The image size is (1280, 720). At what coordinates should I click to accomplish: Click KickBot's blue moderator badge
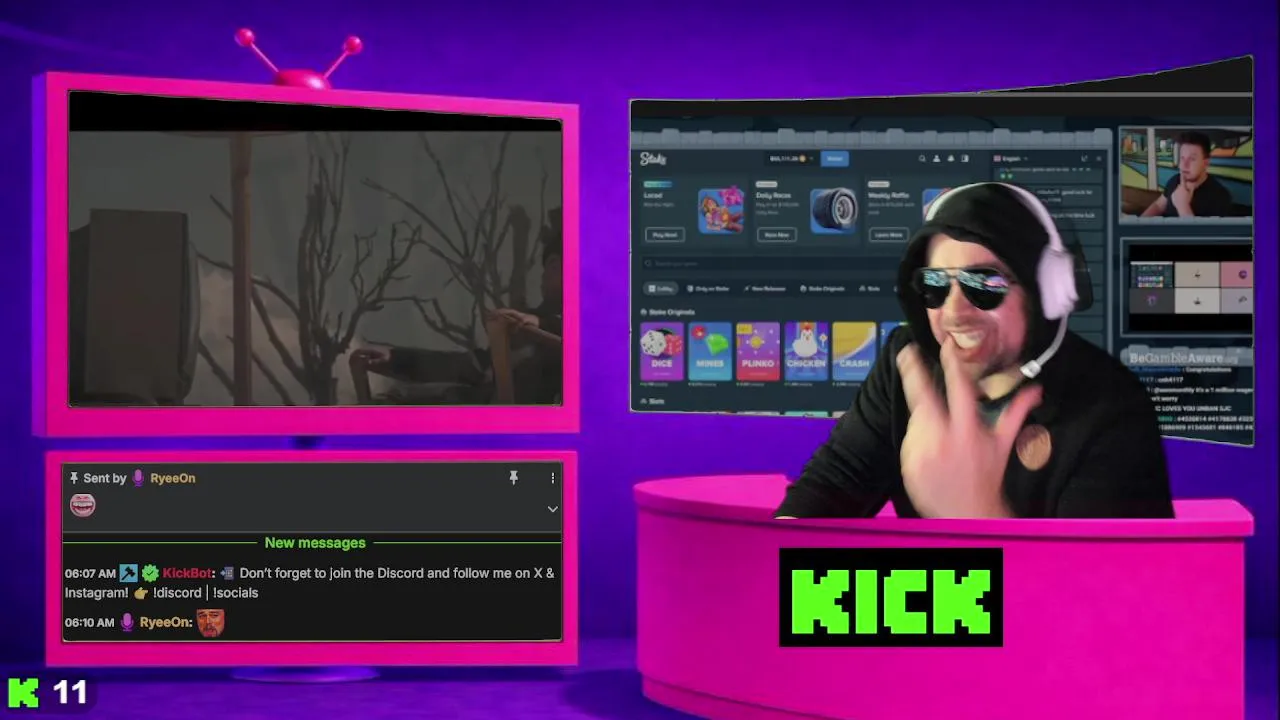[128, 573]
